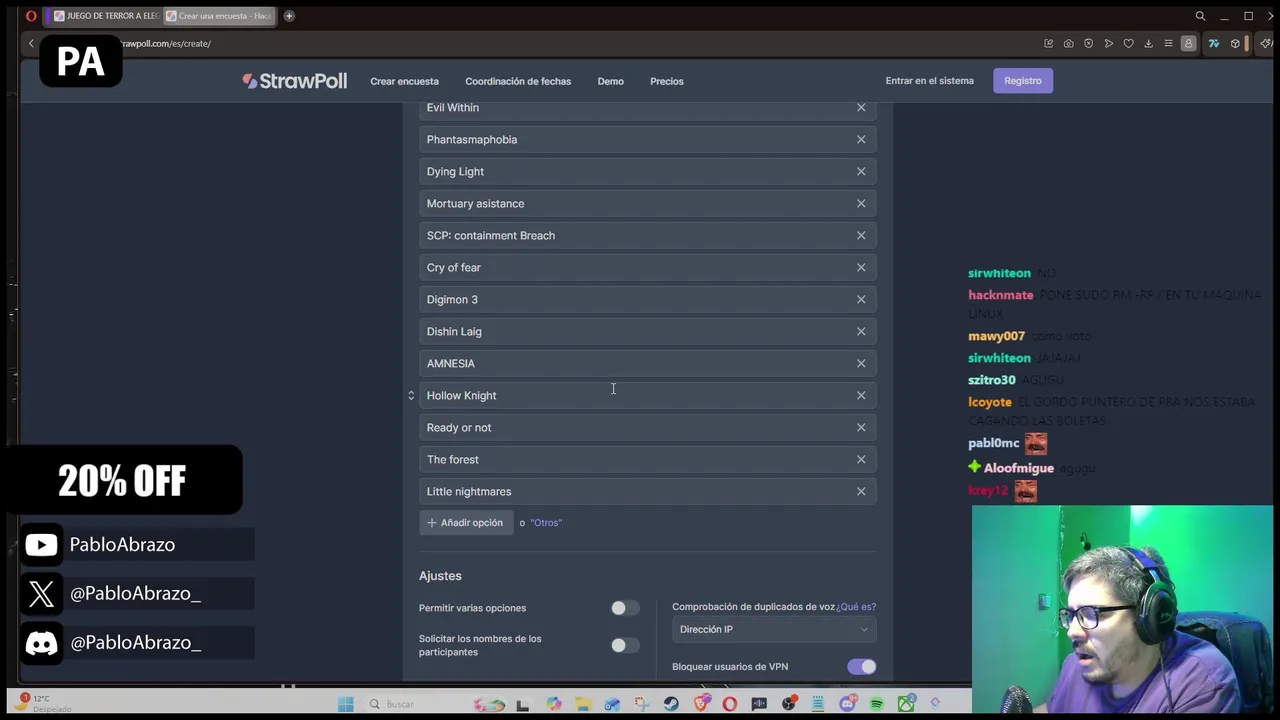Grab the reorder handle beside Hollow Knight
This screenshot has width=1280, height=720.
pyautogui.click(x=410, y=395)
